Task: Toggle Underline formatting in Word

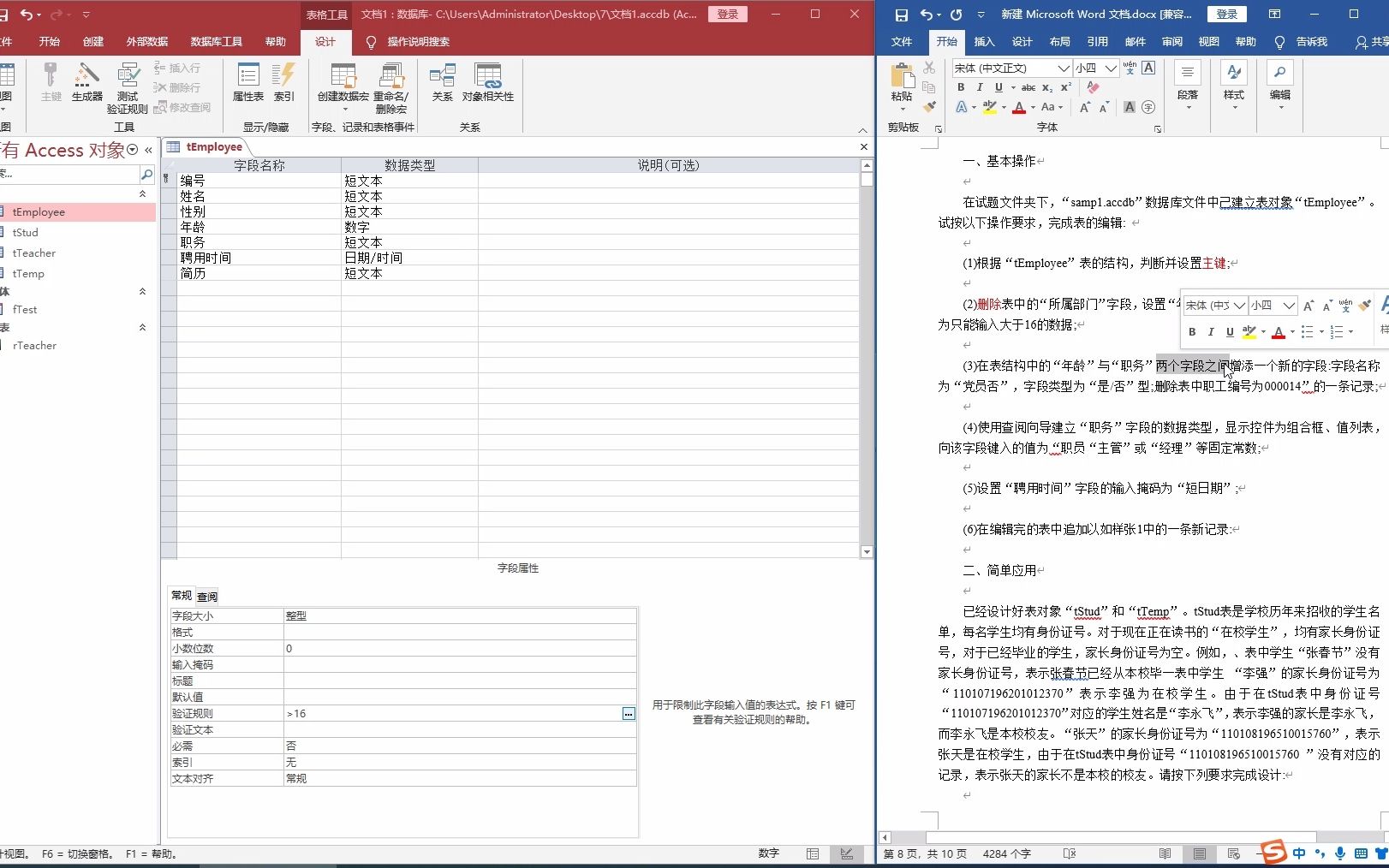Action: (999, 87)
